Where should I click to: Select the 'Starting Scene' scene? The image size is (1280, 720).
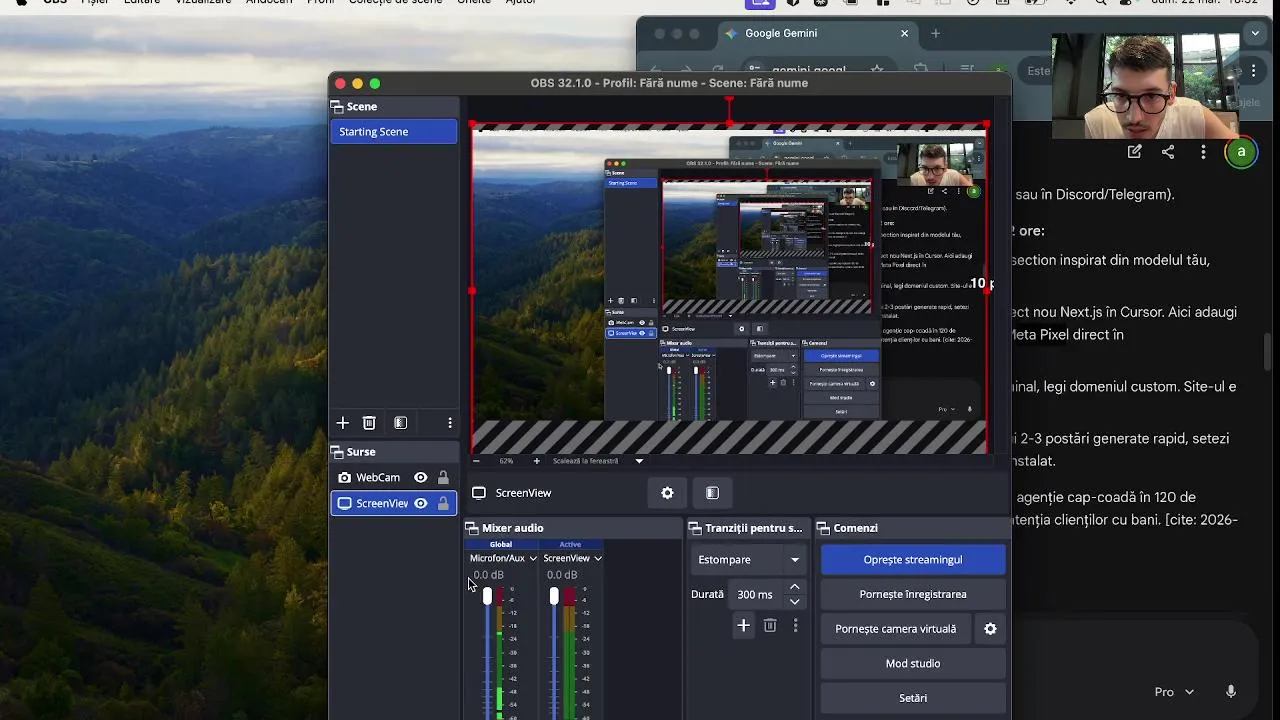click(x=394, y=132)
